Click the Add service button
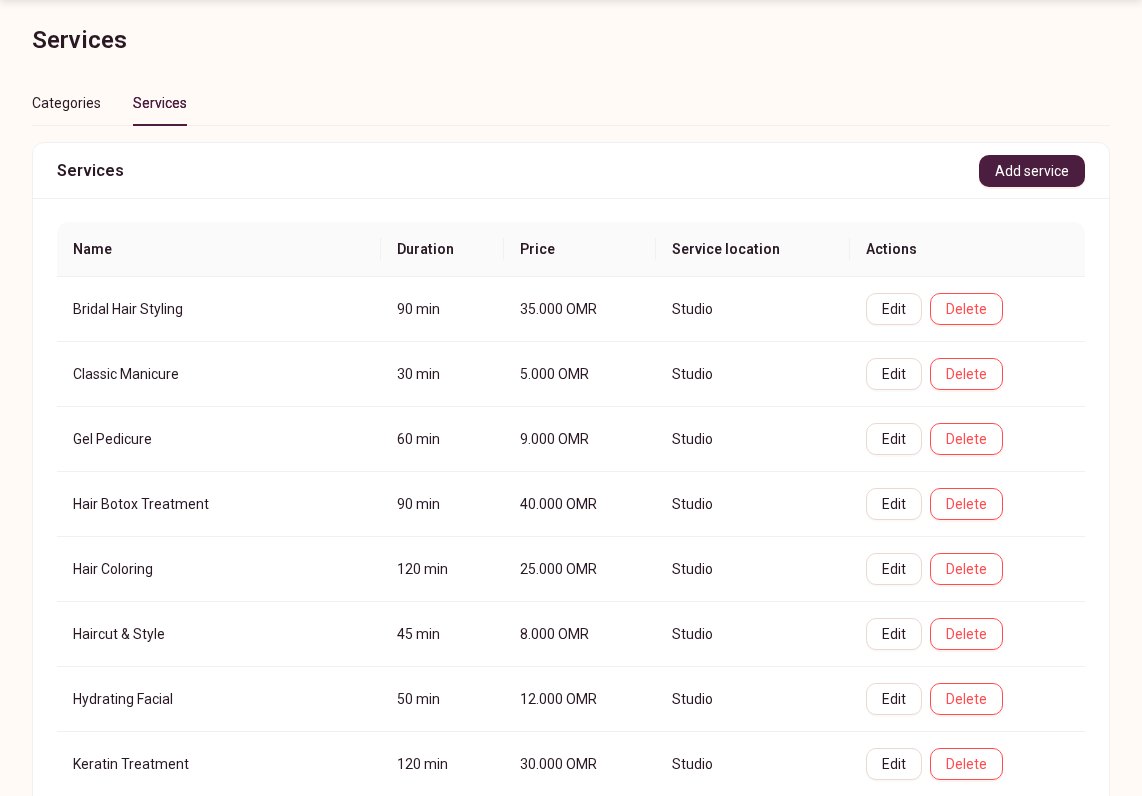Screen dimensions: 1142x796 pos(1031,170)
